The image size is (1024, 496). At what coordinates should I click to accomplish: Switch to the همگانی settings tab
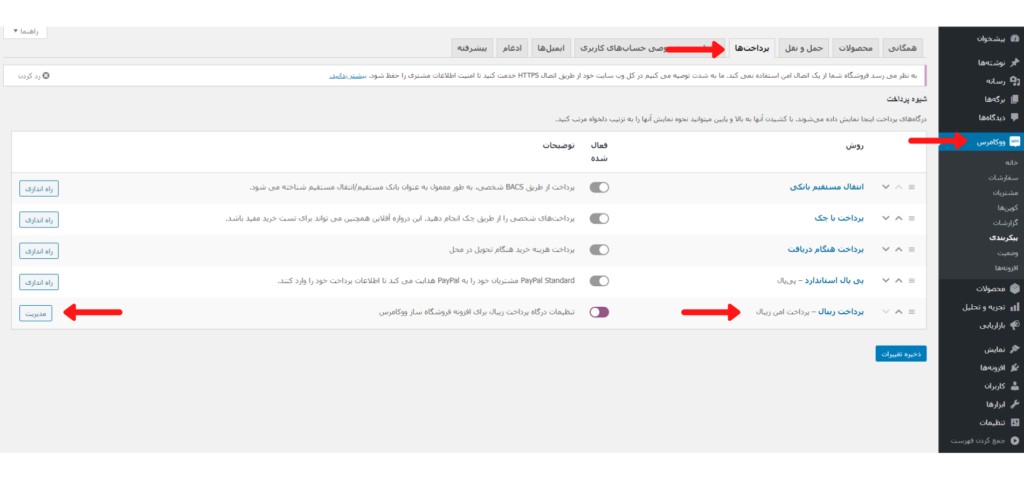[x=904, y=48]
